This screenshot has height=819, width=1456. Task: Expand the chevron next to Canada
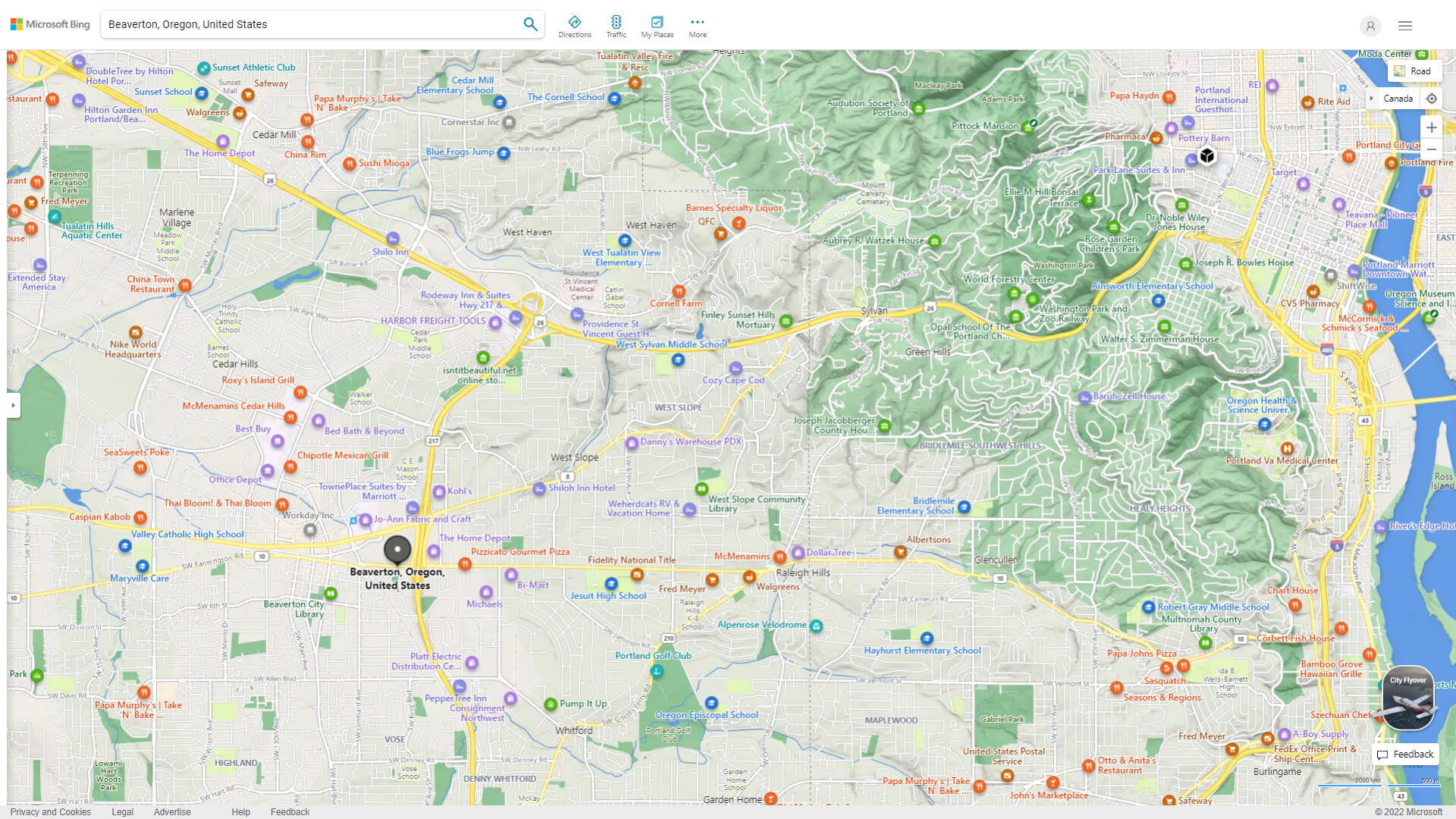pyautogui.click(x=1371, y=99)
